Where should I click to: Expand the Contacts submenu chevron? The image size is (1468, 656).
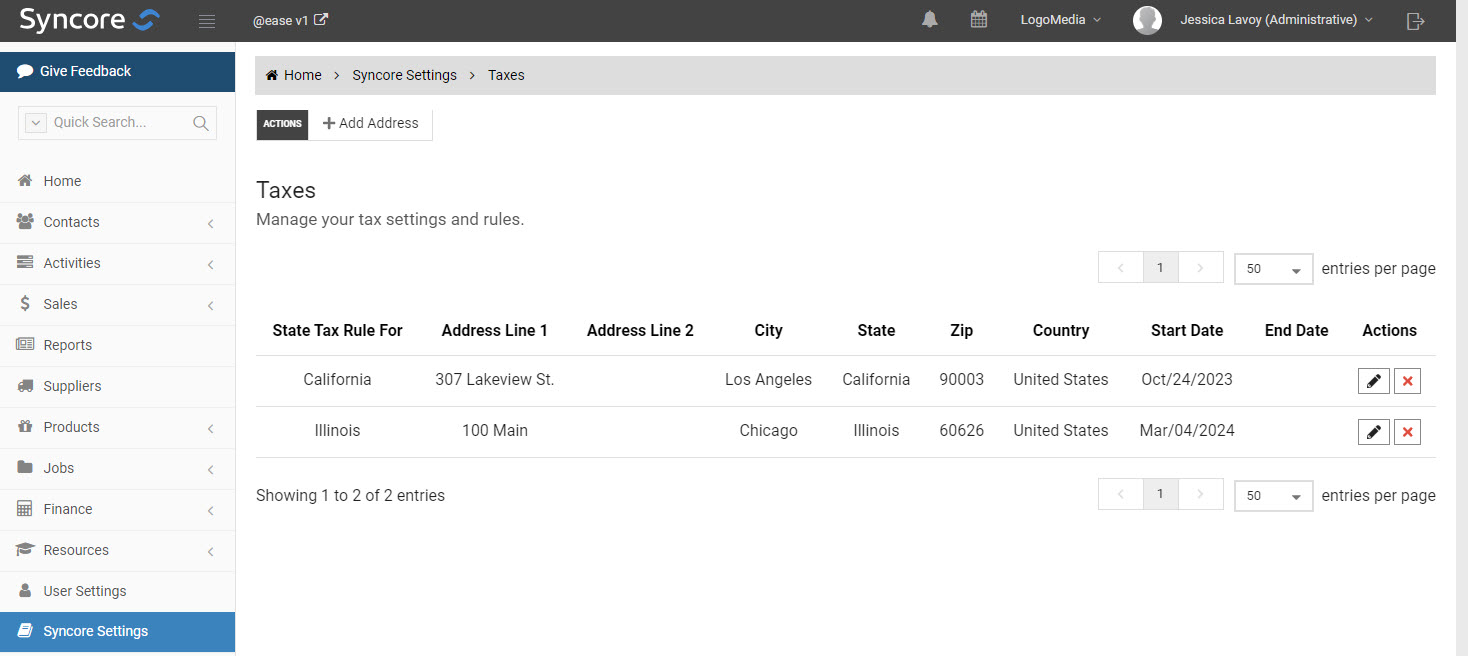[210, 223]
